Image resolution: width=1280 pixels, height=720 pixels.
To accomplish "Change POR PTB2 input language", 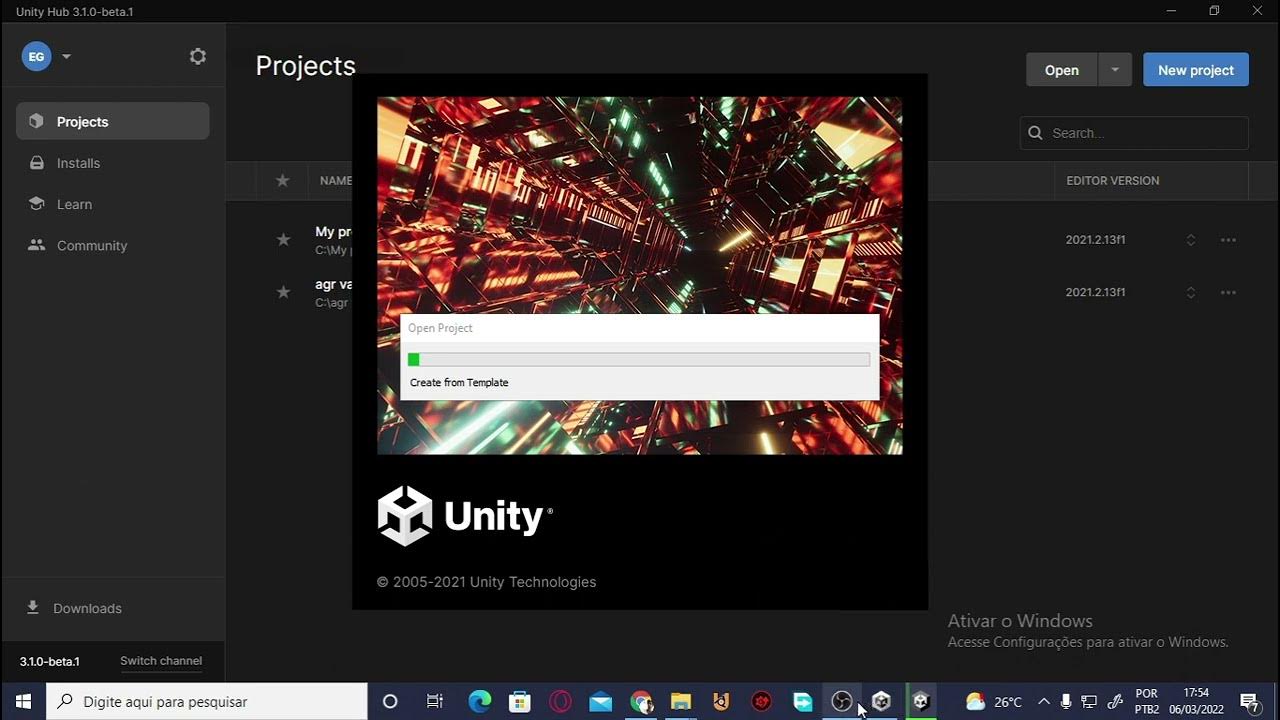I will coord(1147,701).
